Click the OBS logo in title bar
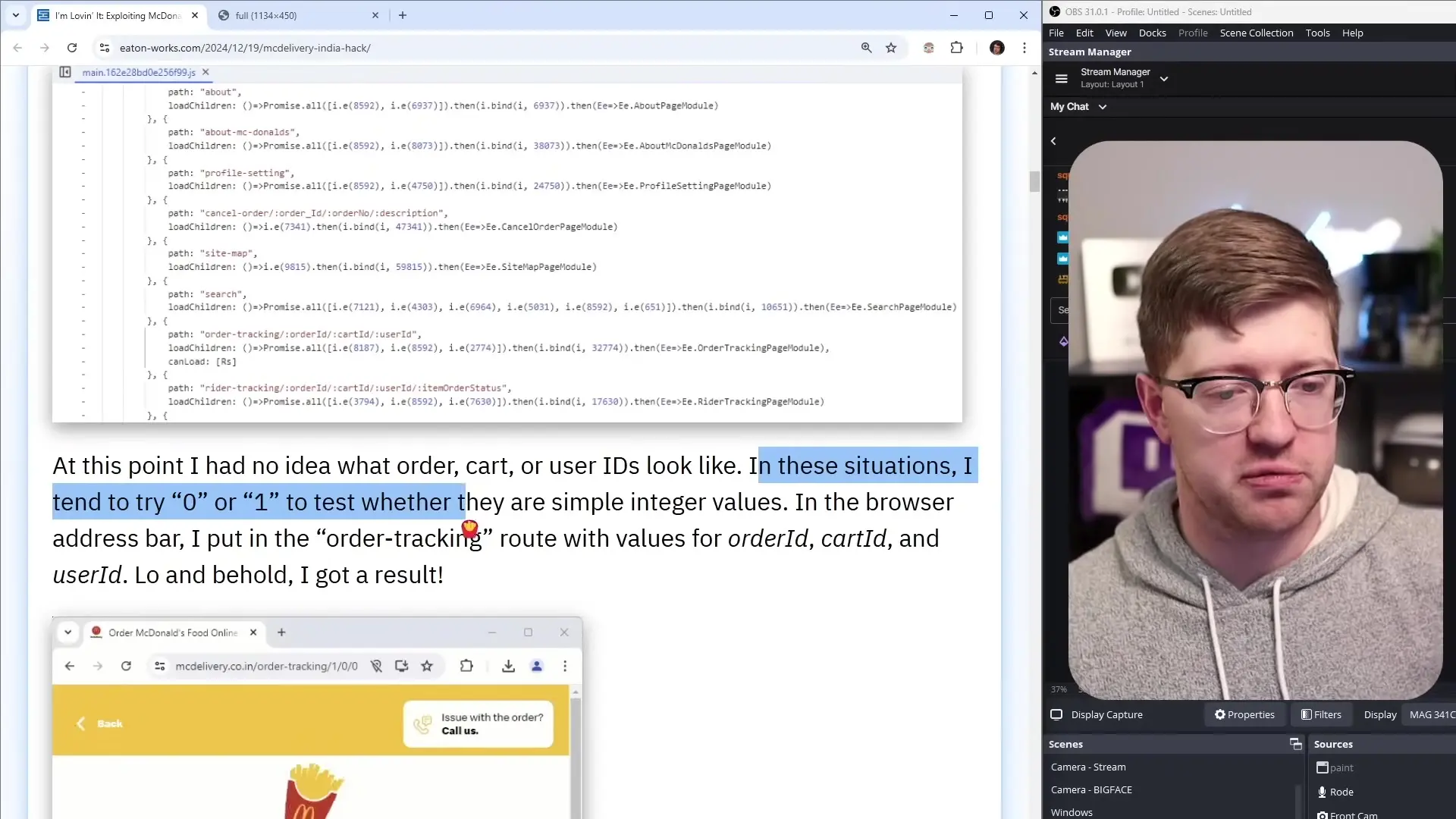 coord(1054,11)
